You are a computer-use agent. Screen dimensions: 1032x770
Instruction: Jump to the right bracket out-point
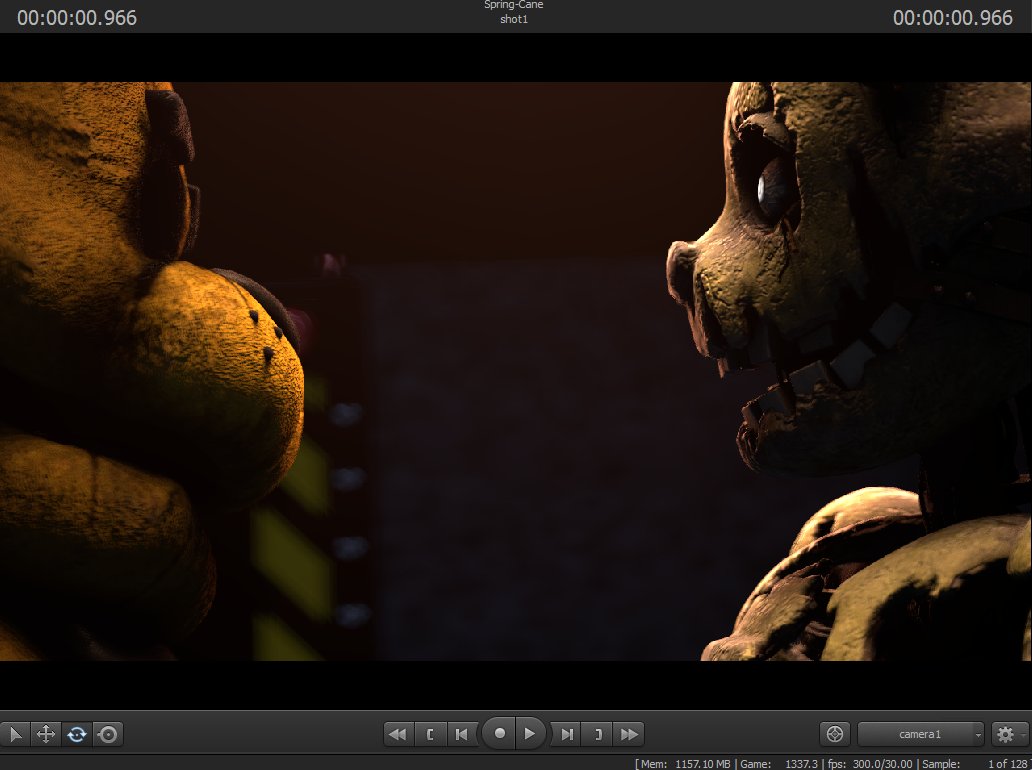598,734
